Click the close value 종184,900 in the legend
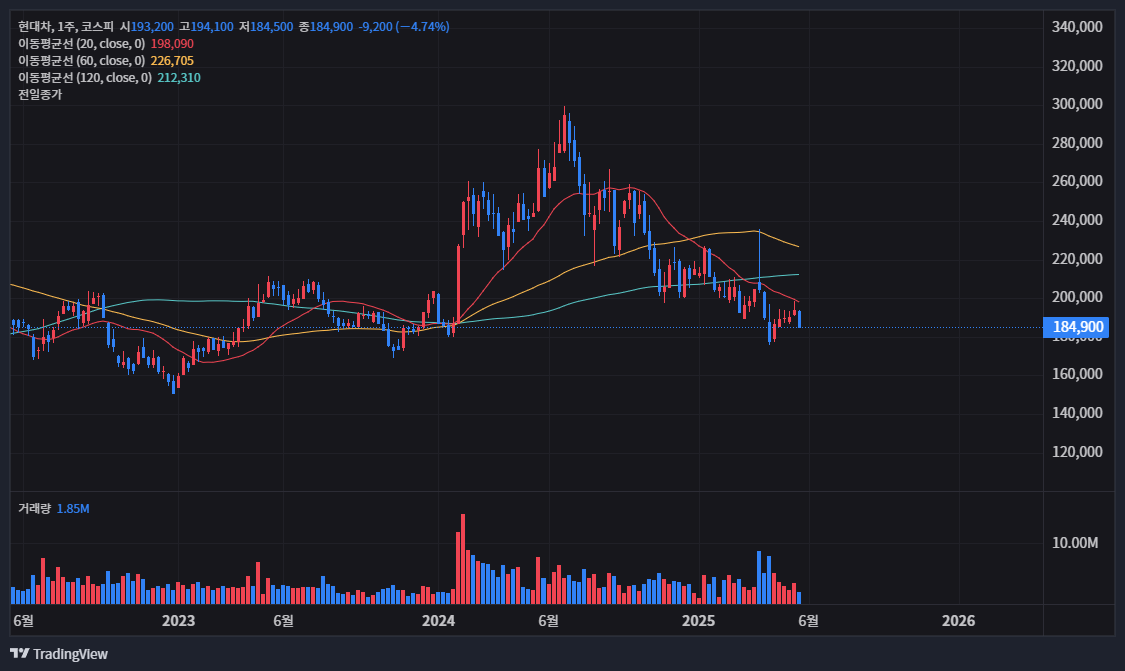 [x=326, y=27]
